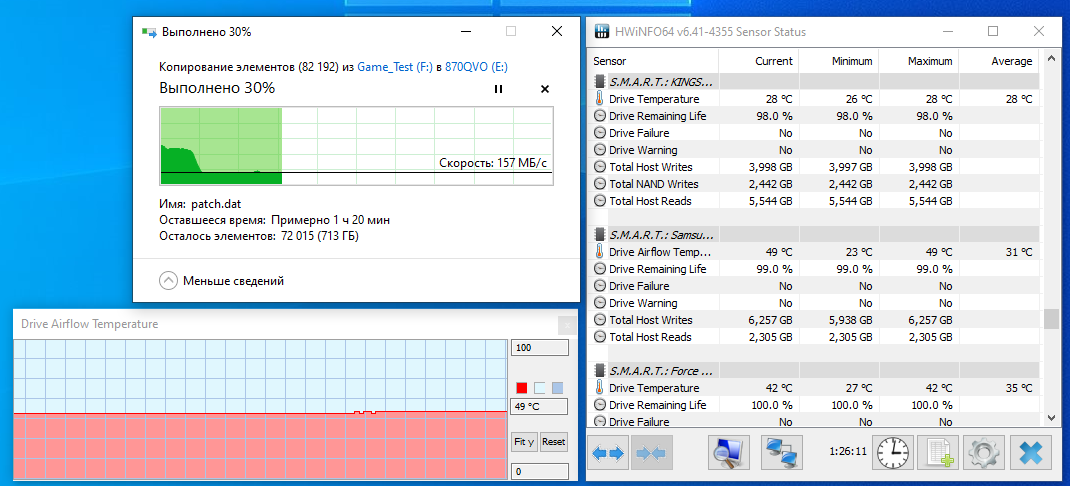This screenshot has height=486, width=1070.
Task: Edit the graph minimum value 0 field
Action: (540, 471)
